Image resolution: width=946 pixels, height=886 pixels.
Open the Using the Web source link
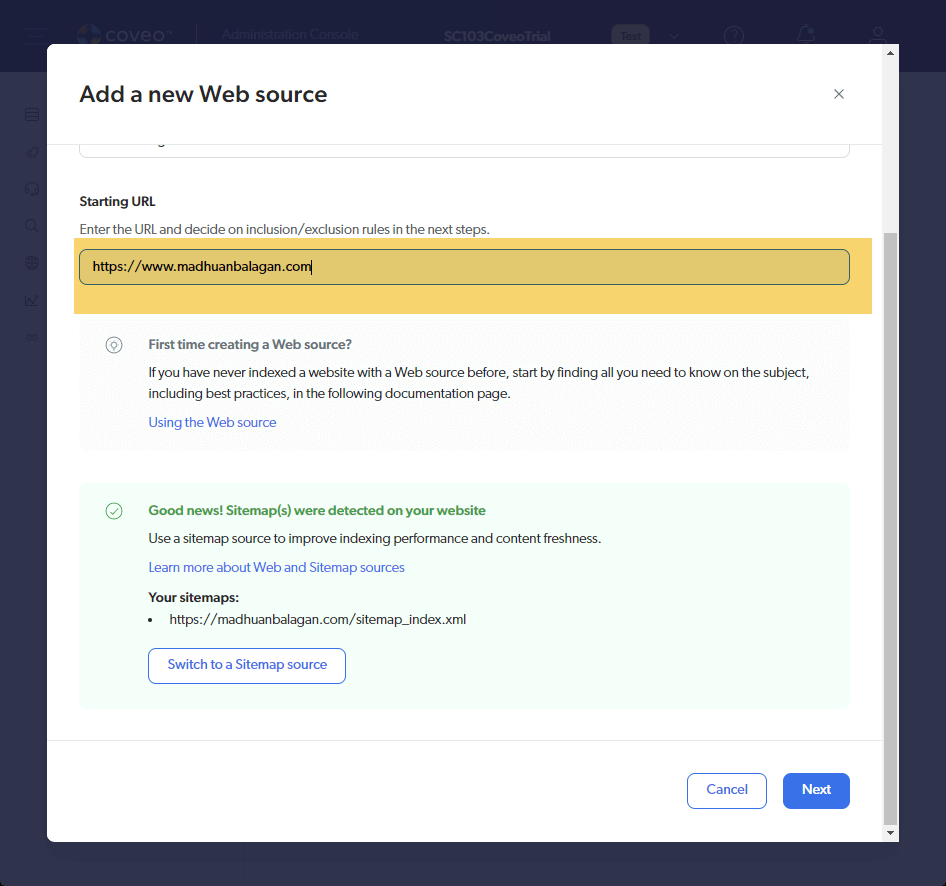pos(212,422)
